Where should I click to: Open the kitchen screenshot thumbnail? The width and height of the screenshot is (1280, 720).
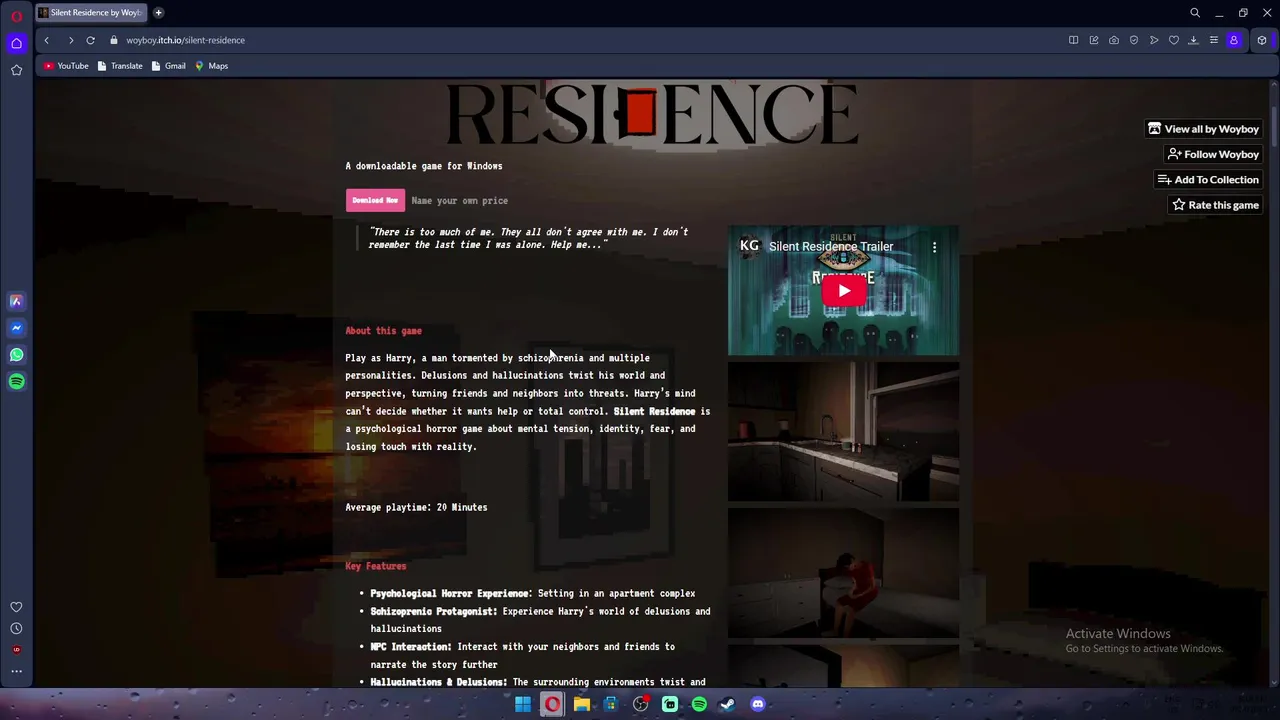[843, 431]
